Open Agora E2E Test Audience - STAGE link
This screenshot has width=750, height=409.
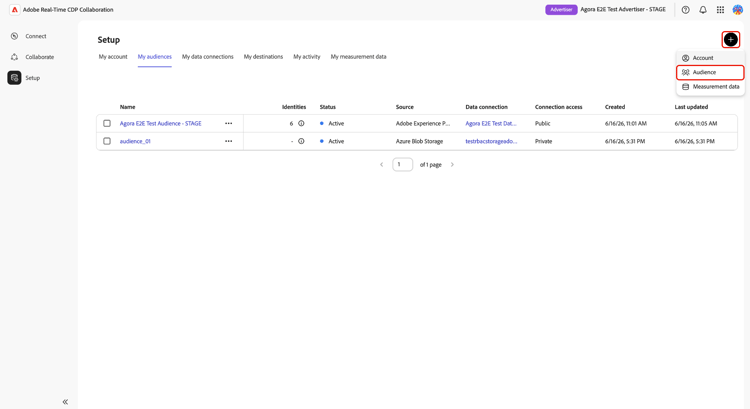160,123
